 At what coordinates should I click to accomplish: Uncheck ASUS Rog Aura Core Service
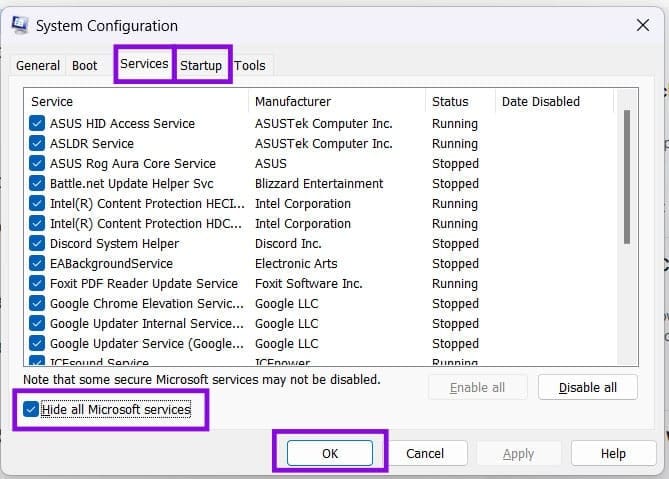(37, 163)
